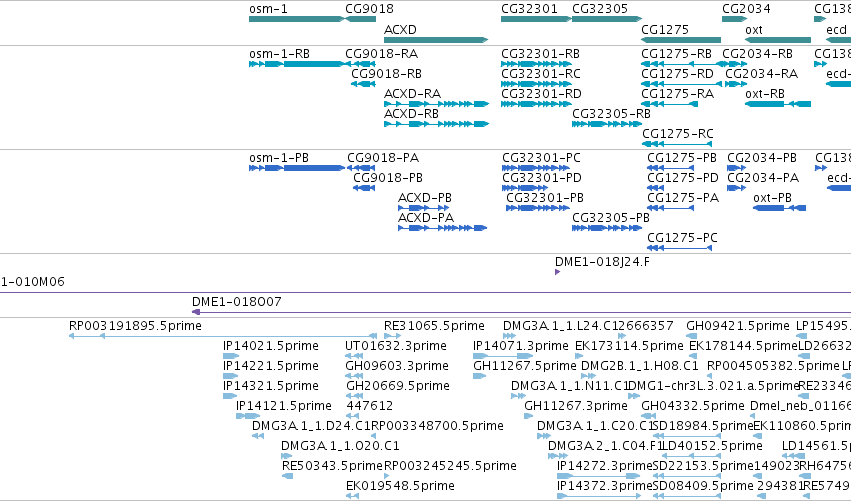Click the blue oxt-PB protein glyph

pyautogui.click(x=779, y=208)
